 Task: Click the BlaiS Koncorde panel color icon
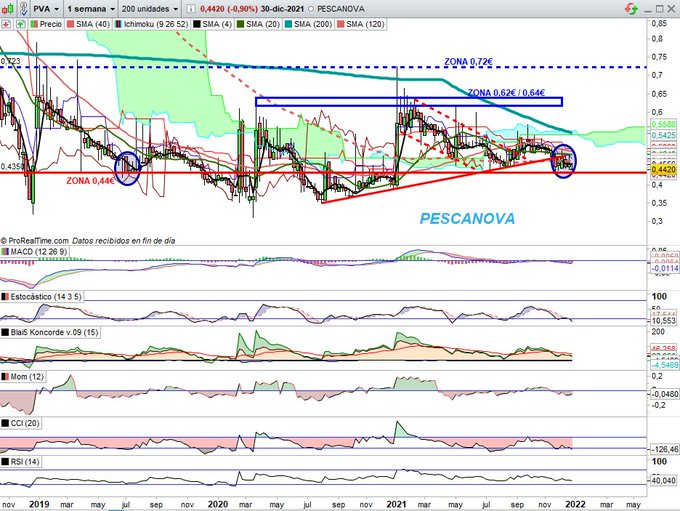click(5, 333)
